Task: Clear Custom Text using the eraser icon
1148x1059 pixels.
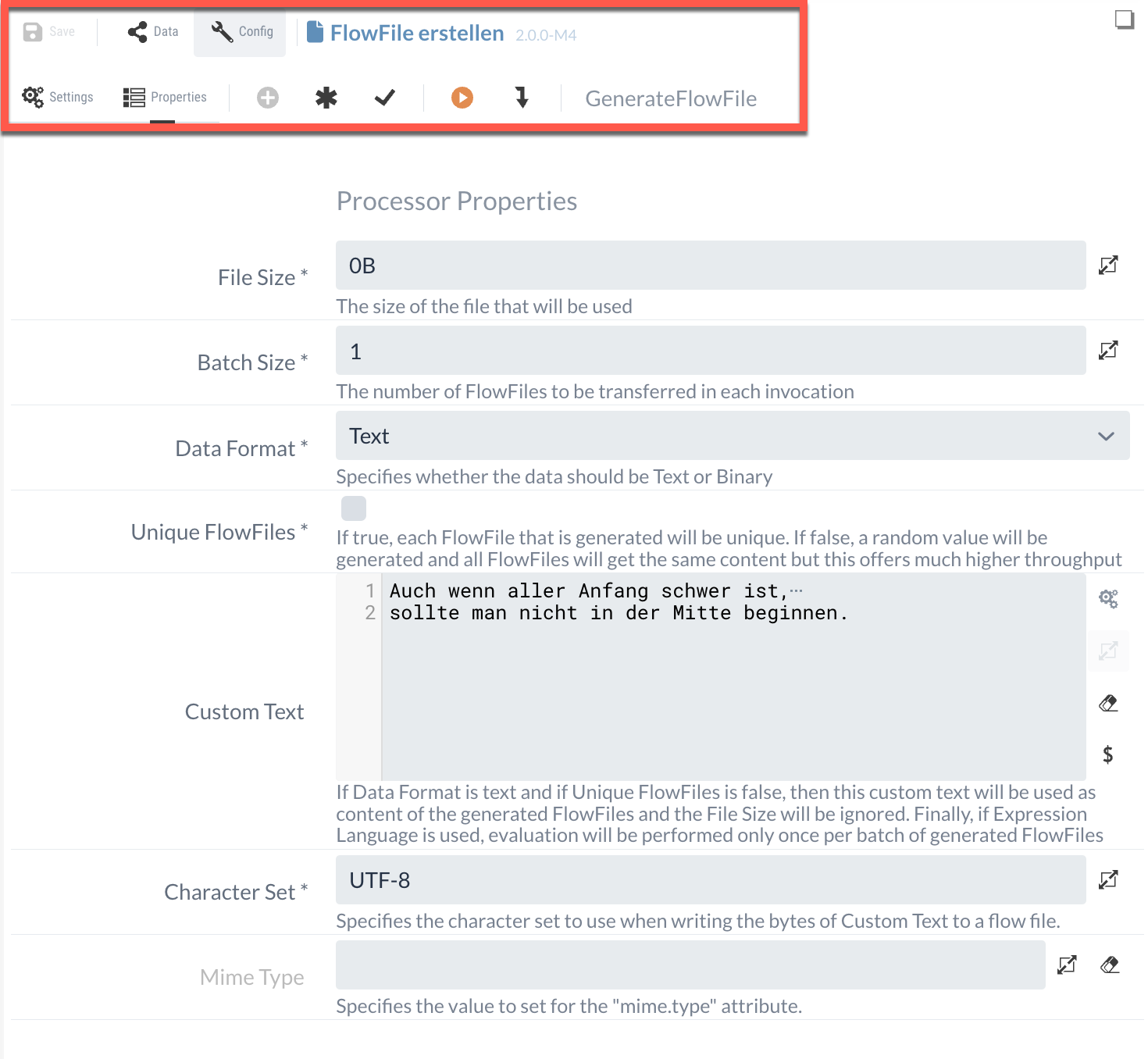Action: (1107, 704)
